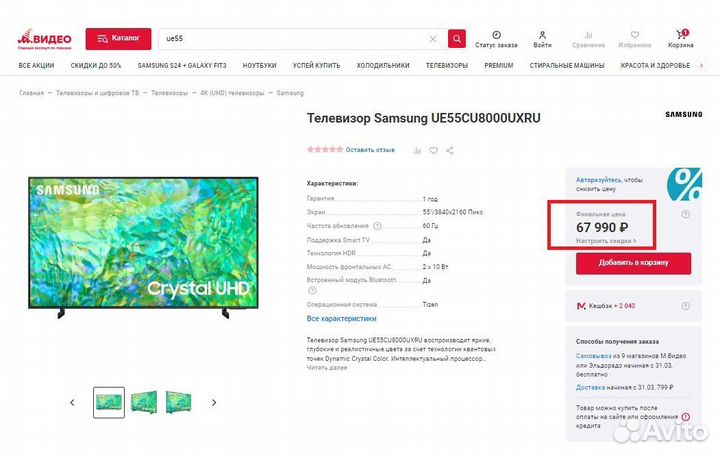Image resolution: width=720 pixels, height=456 pixels.
Task: Click Добавить в корзину button
Action: coord(634,263)
